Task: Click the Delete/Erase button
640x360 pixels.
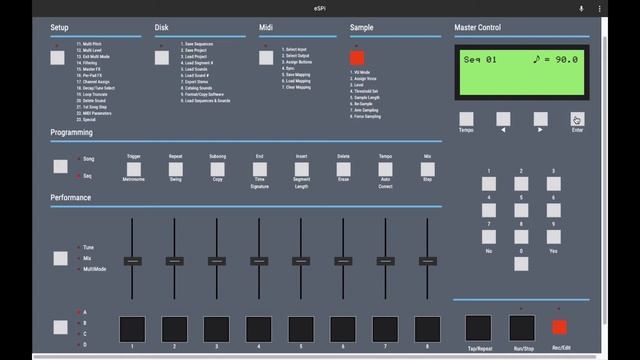Action: [x=343, y=169]
